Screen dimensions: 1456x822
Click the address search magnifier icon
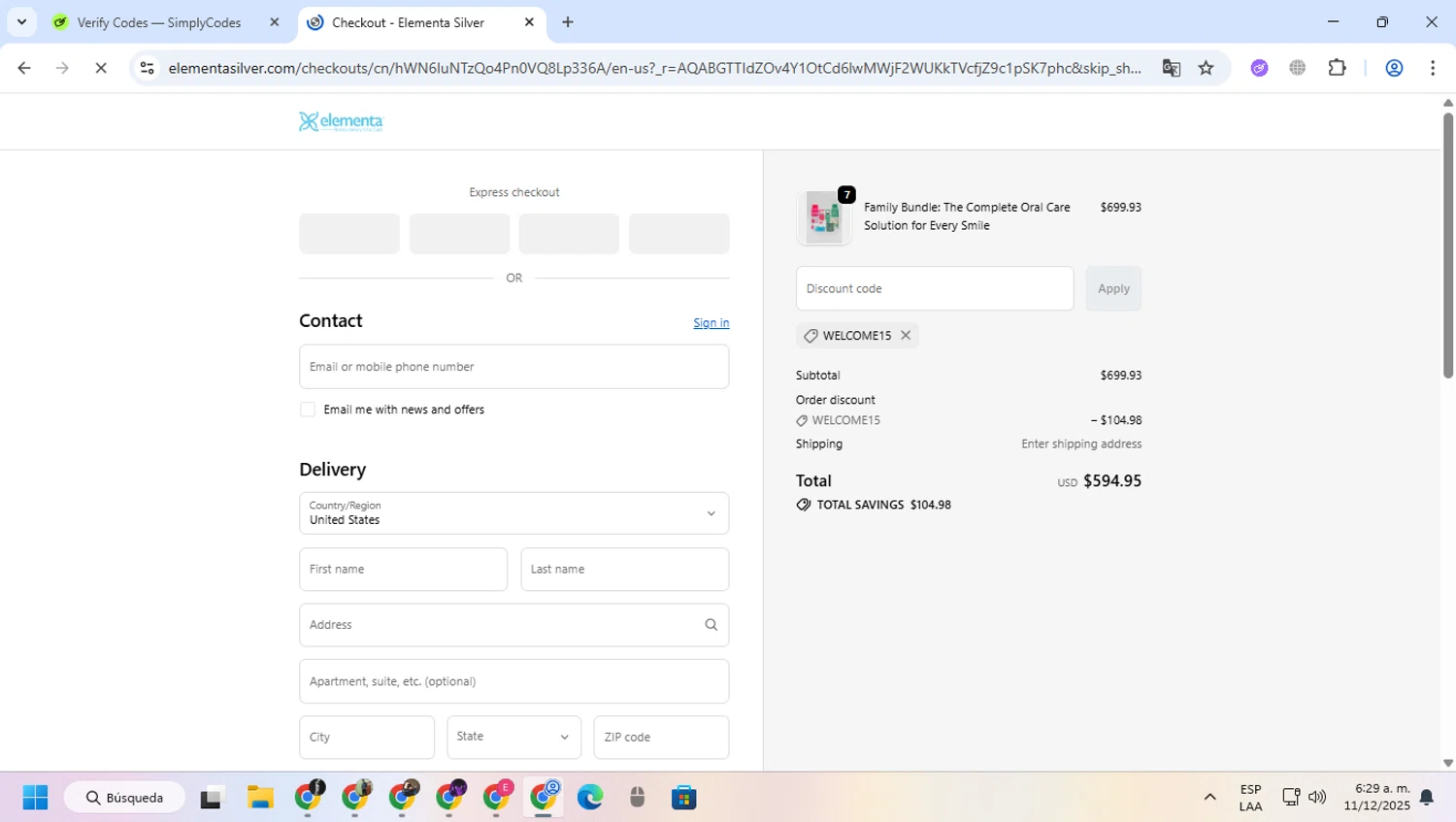point(711,625)
